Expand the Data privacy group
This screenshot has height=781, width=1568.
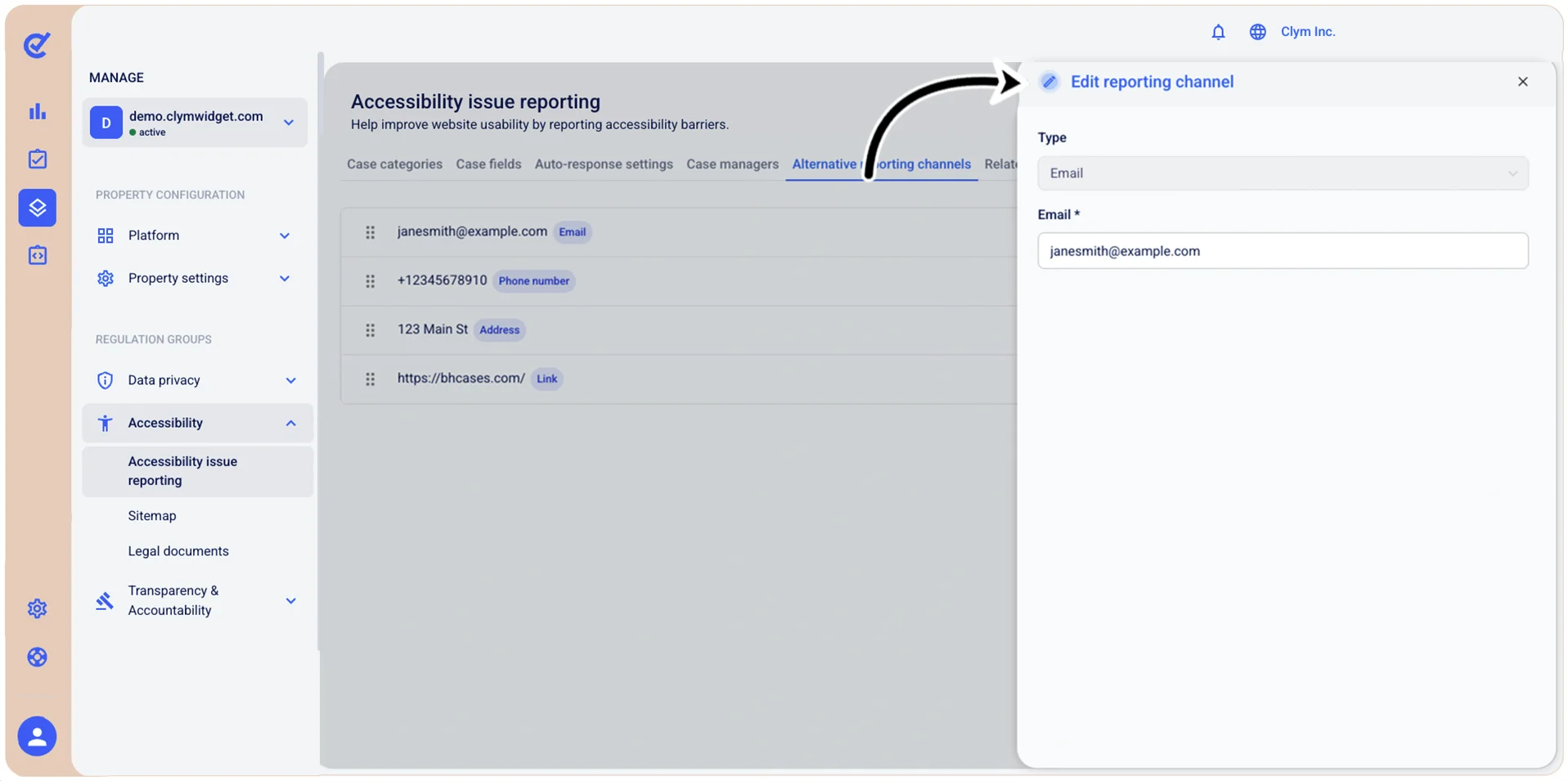click(197, 380)
